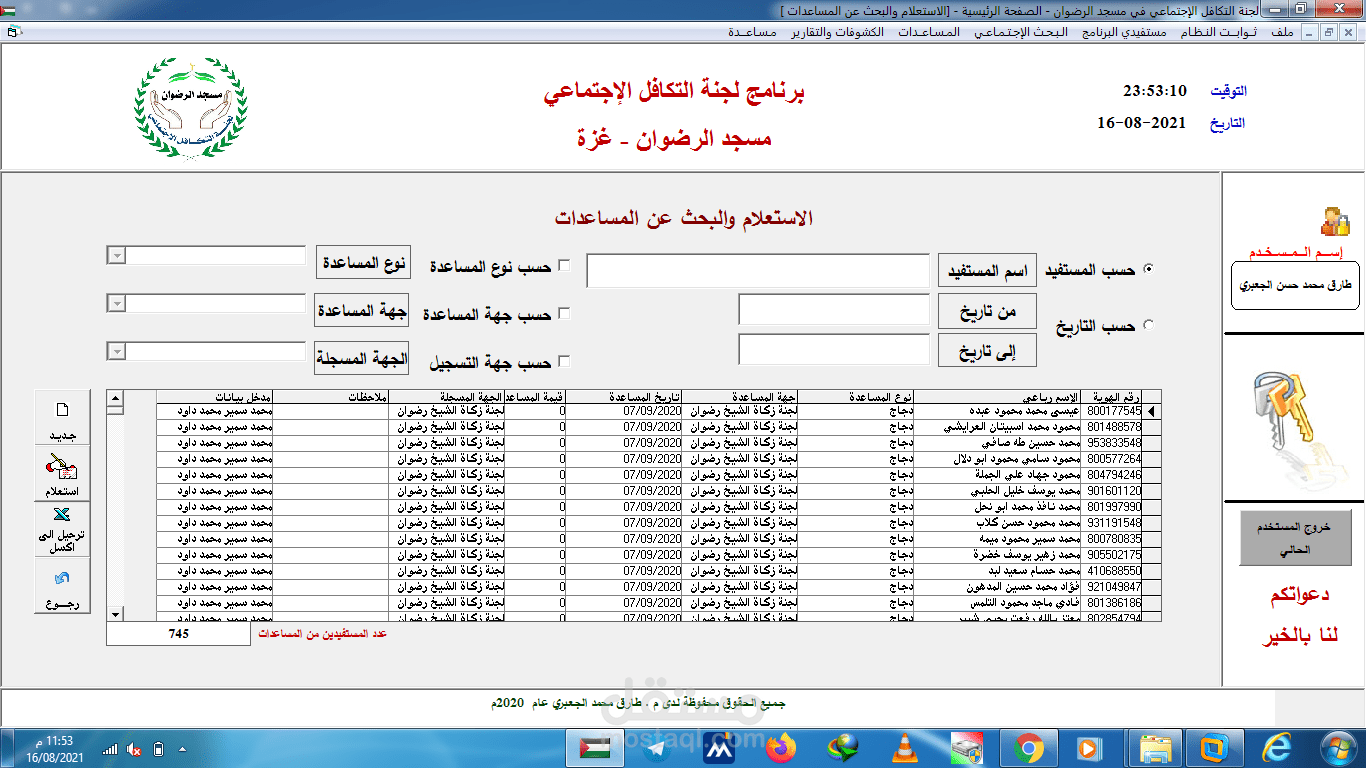Click the battery tray icon
Screen dimensions: 1366x768
[158, 749]
